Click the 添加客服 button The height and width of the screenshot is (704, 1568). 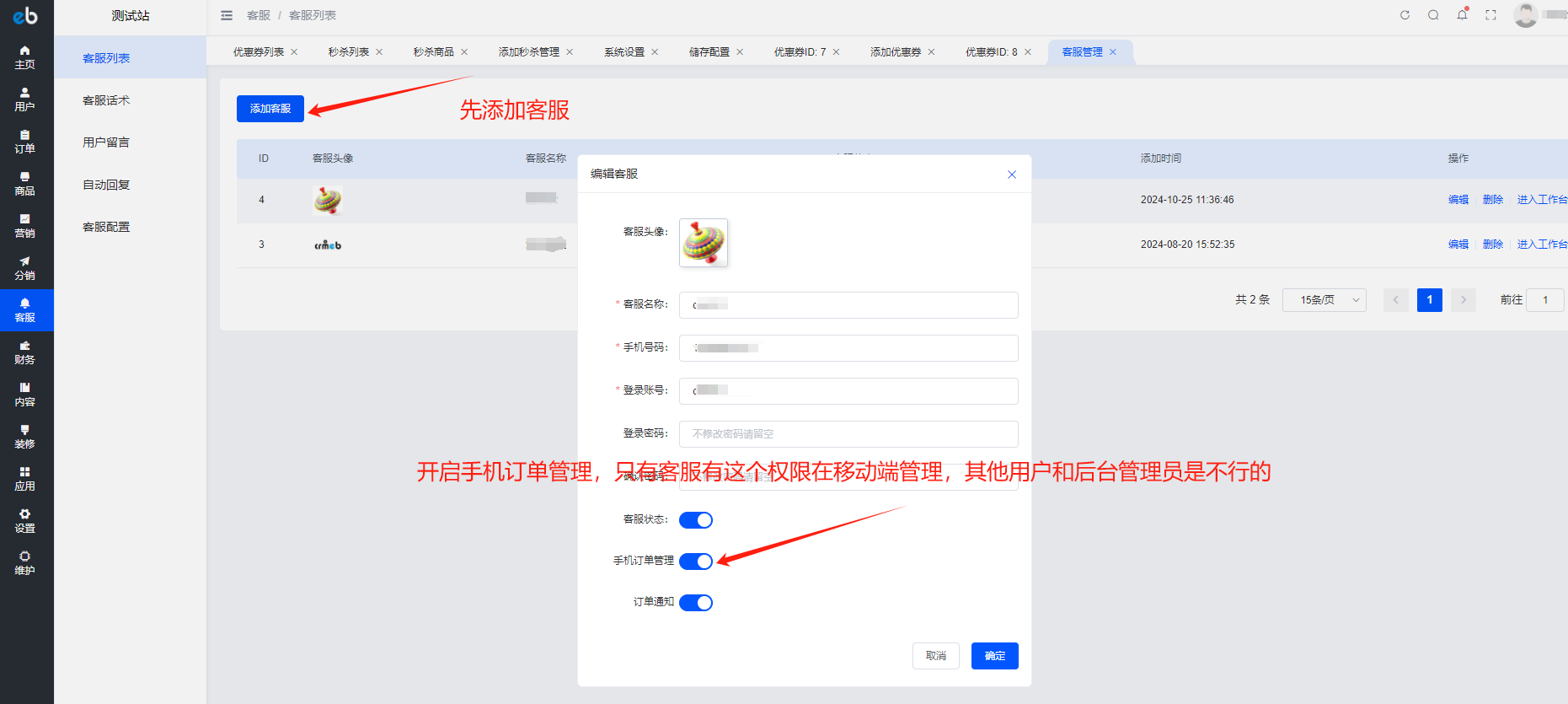(270, 109)
